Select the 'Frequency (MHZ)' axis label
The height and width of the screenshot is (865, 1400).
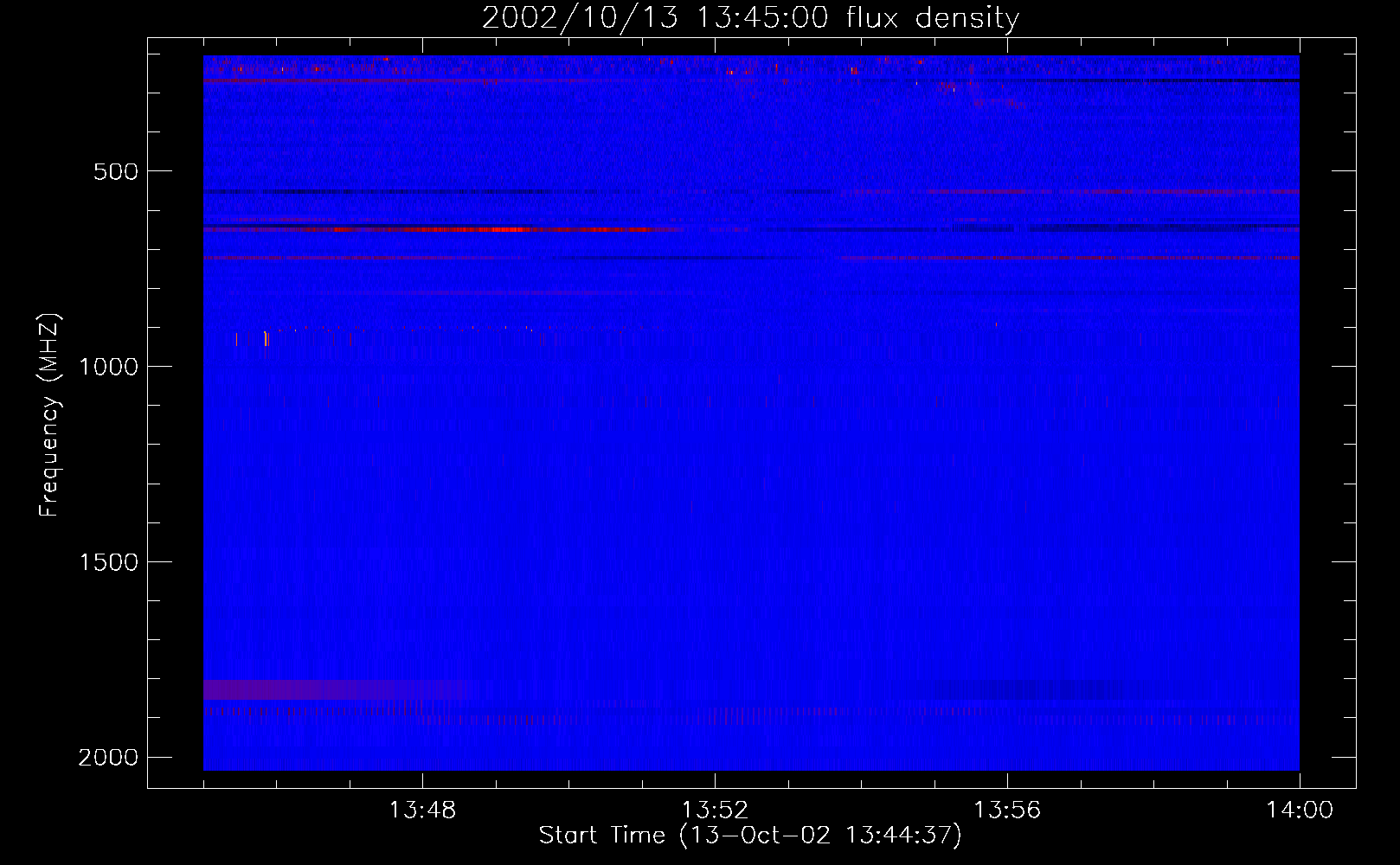49,415
